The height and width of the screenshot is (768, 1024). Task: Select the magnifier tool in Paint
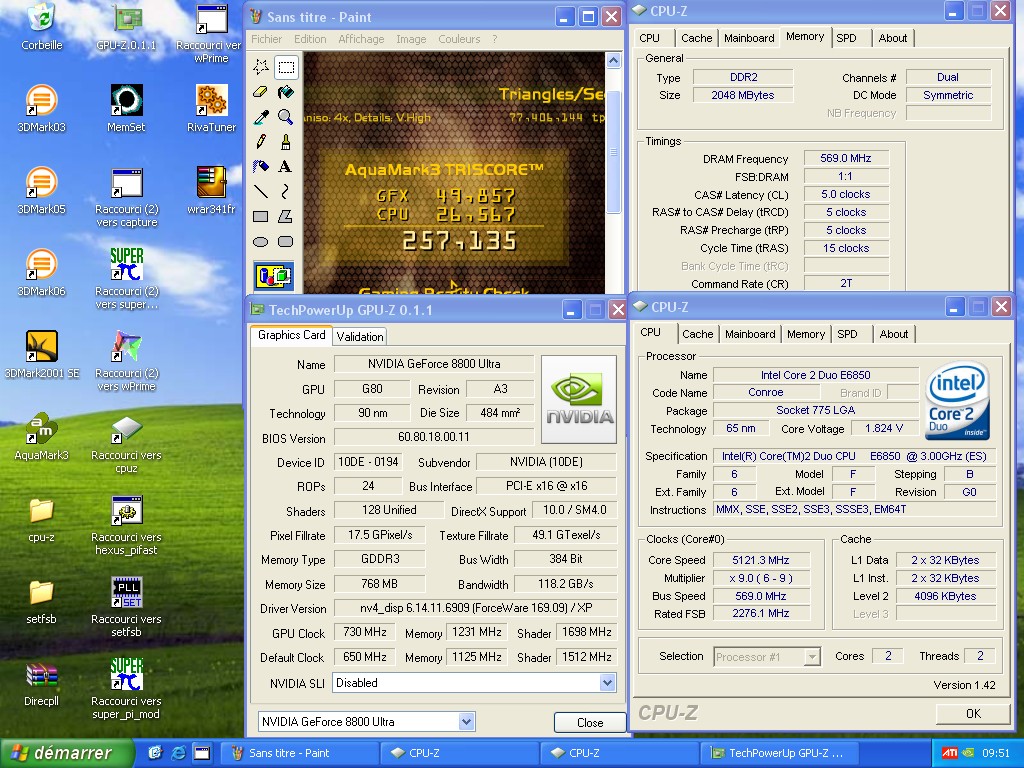tap(285, 117)
